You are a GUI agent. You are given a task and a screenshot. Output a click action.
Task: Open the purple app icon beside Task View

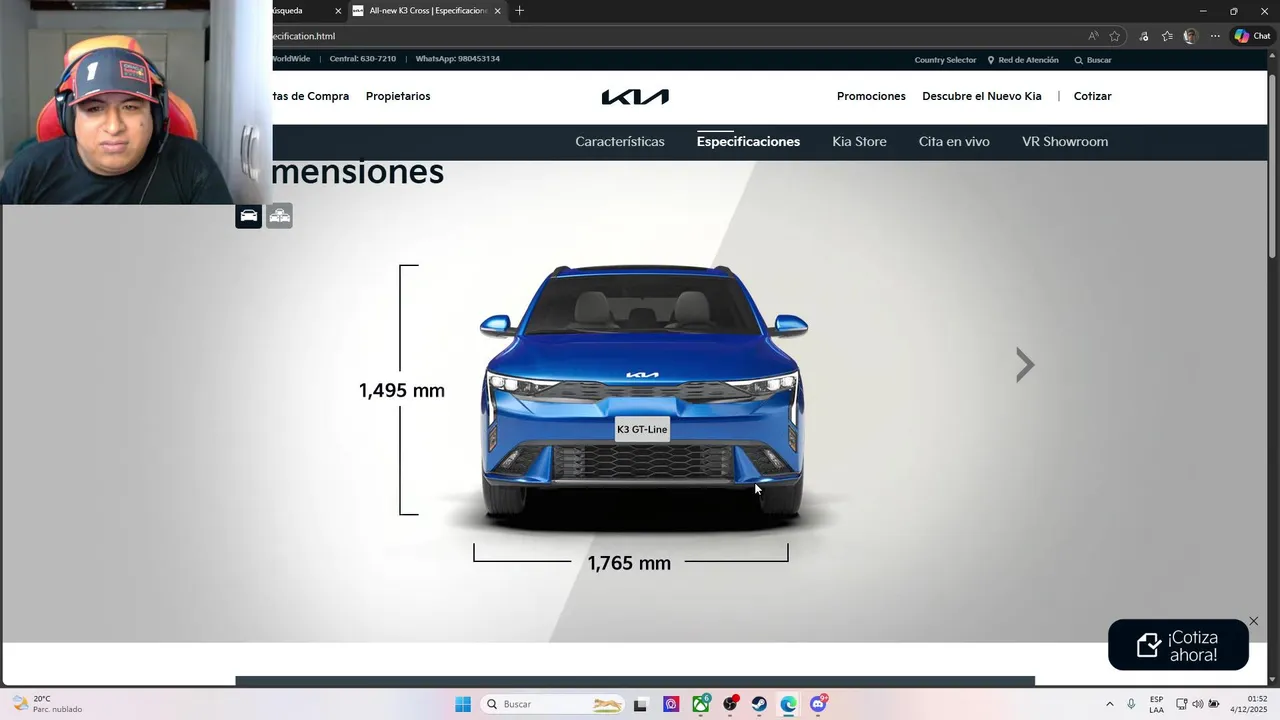(671, 704)
